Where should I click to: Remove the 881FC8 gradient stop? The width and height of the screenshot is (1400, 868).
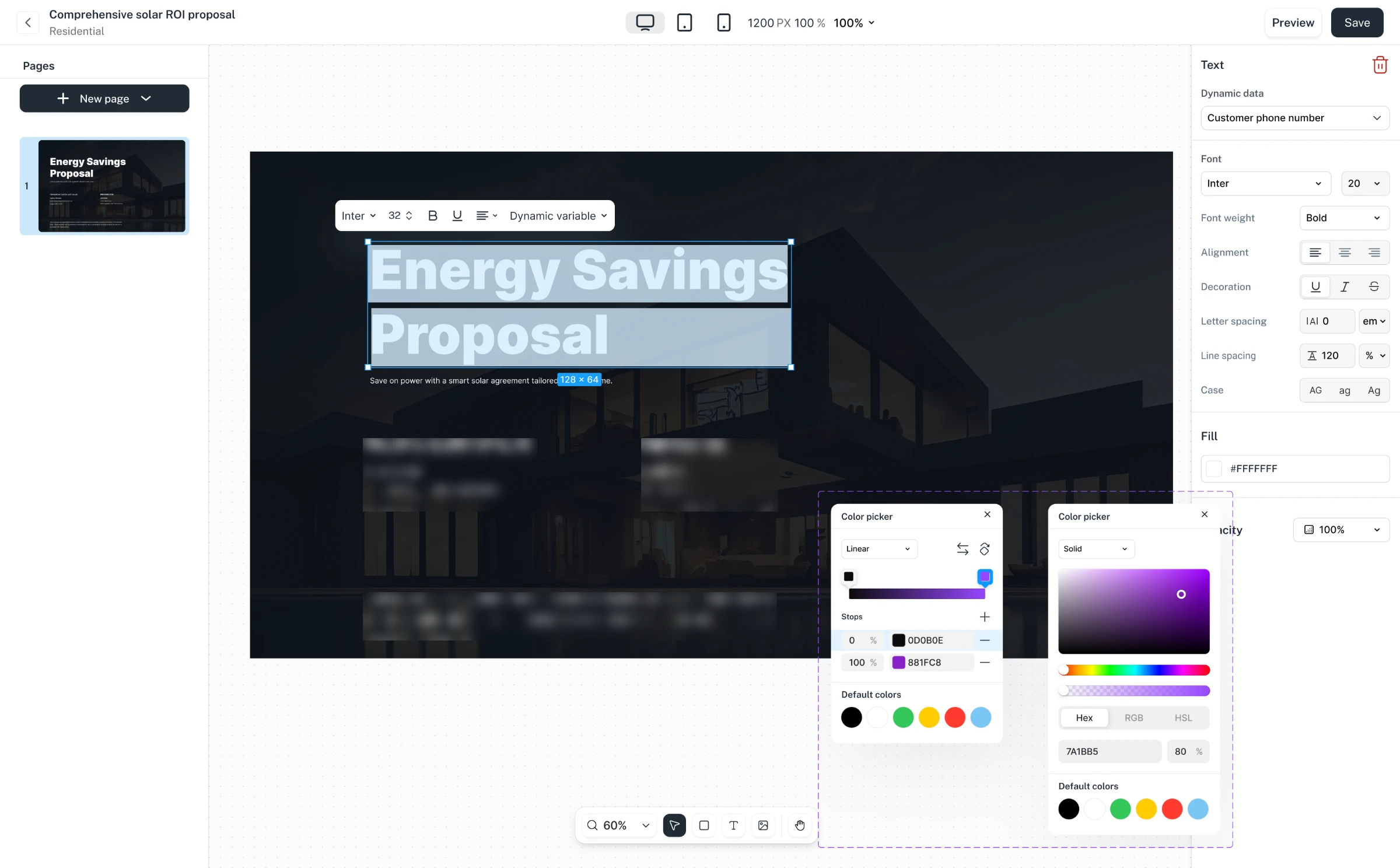985,663
